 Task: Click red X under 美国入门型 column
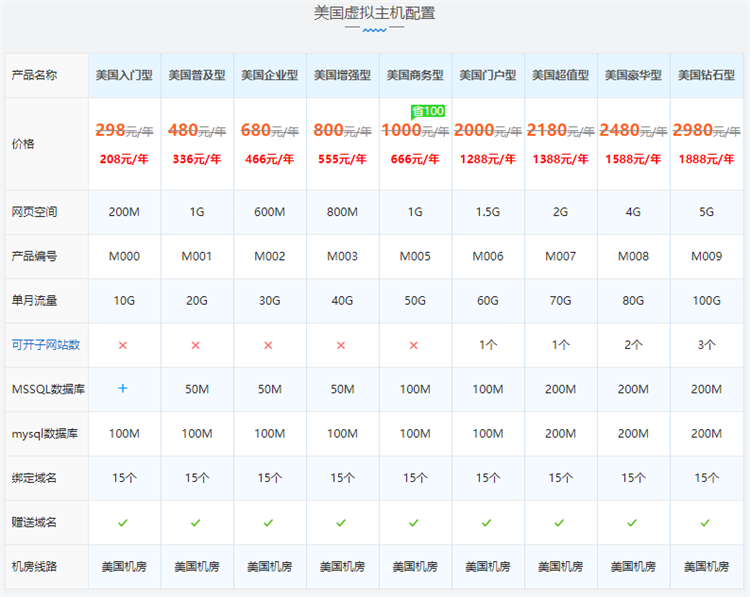(x=123, y=345)
